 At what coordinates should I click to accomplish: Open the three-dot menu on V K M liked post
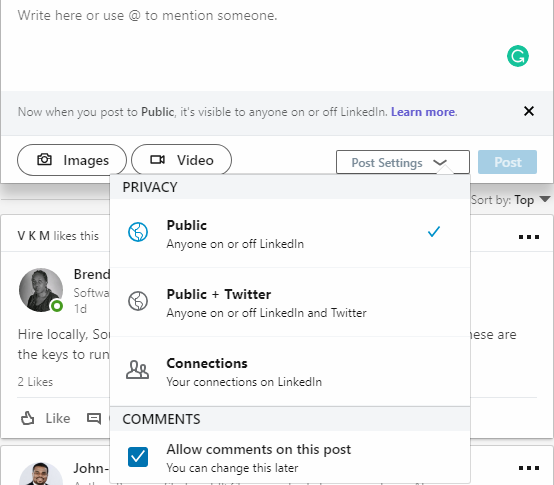[529, 237]
